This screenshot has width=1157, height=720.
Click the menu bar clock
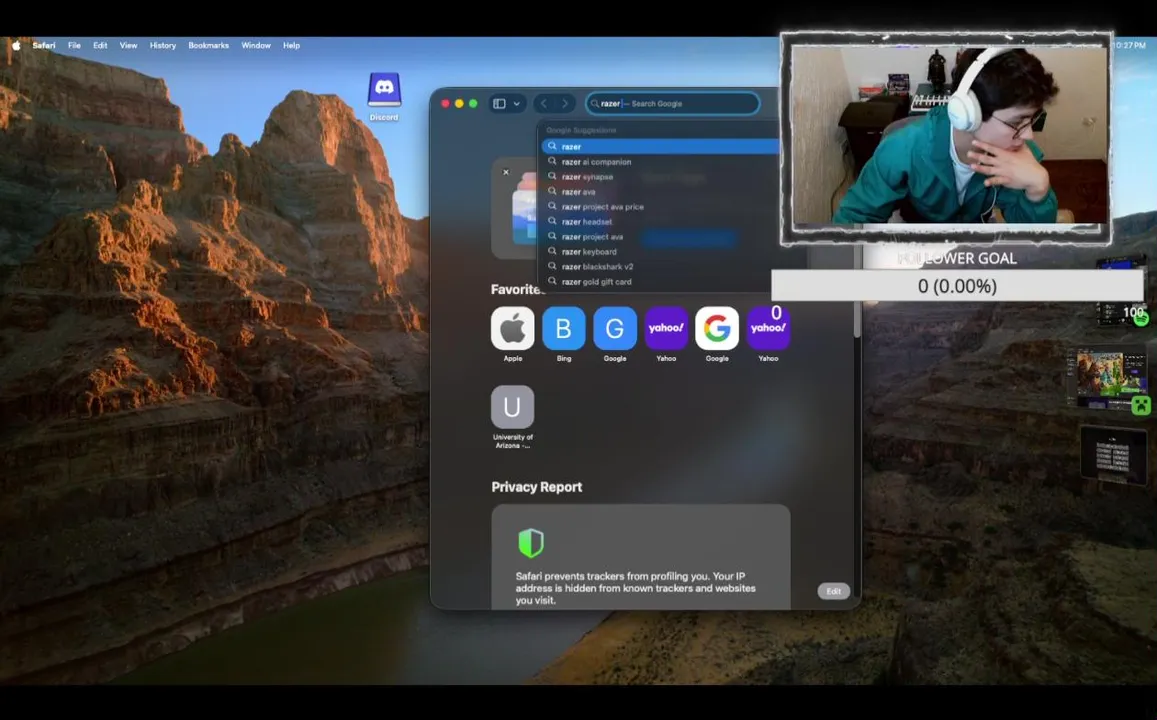point(1130,46)
